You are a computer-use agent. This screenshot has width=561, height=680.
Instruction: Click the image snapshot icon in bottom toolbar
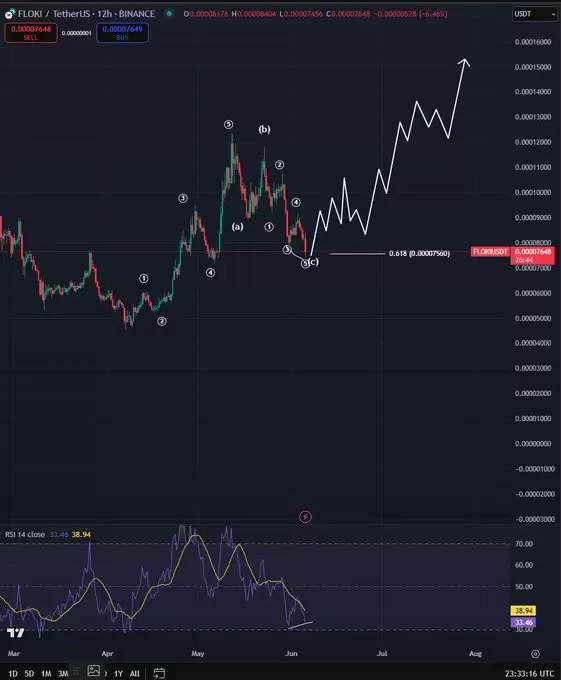pyautogui.click(x=94, y=670)
